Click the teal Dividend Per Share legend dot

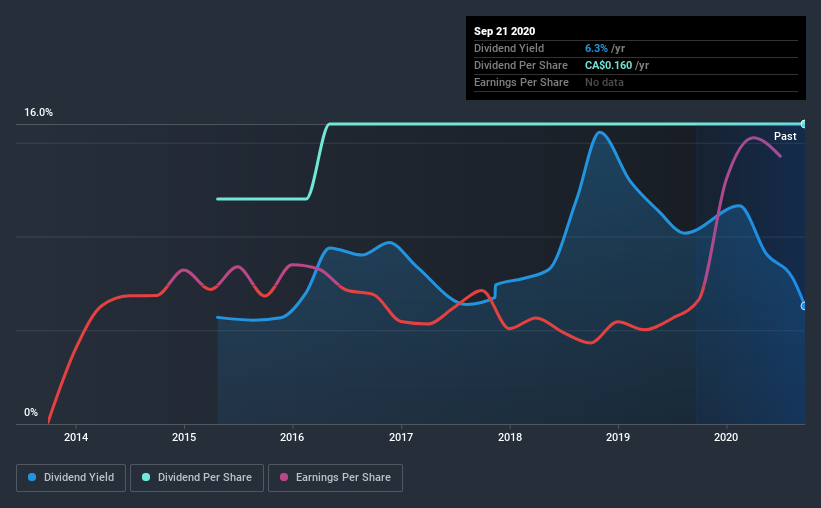click(146, 477)
